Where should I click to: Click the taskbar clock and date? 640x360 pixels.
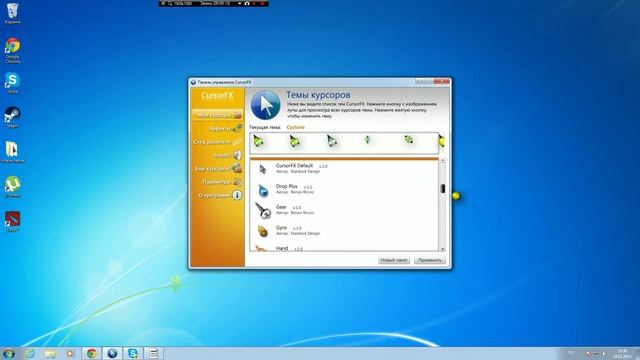pos(622,353)
